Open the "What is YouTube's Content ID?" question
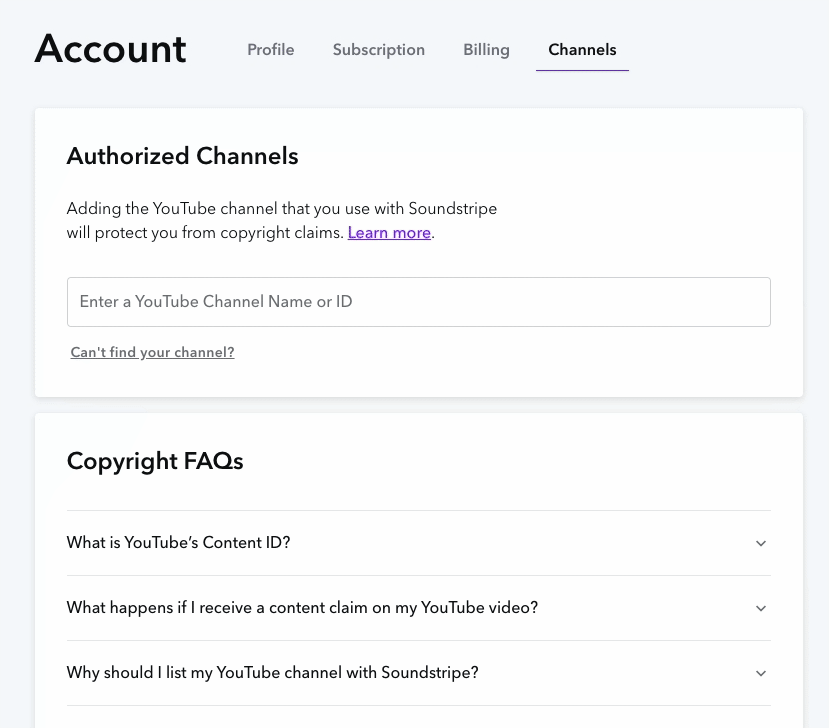Viewport: 829px width, 728px height. (x=179, y=543)
